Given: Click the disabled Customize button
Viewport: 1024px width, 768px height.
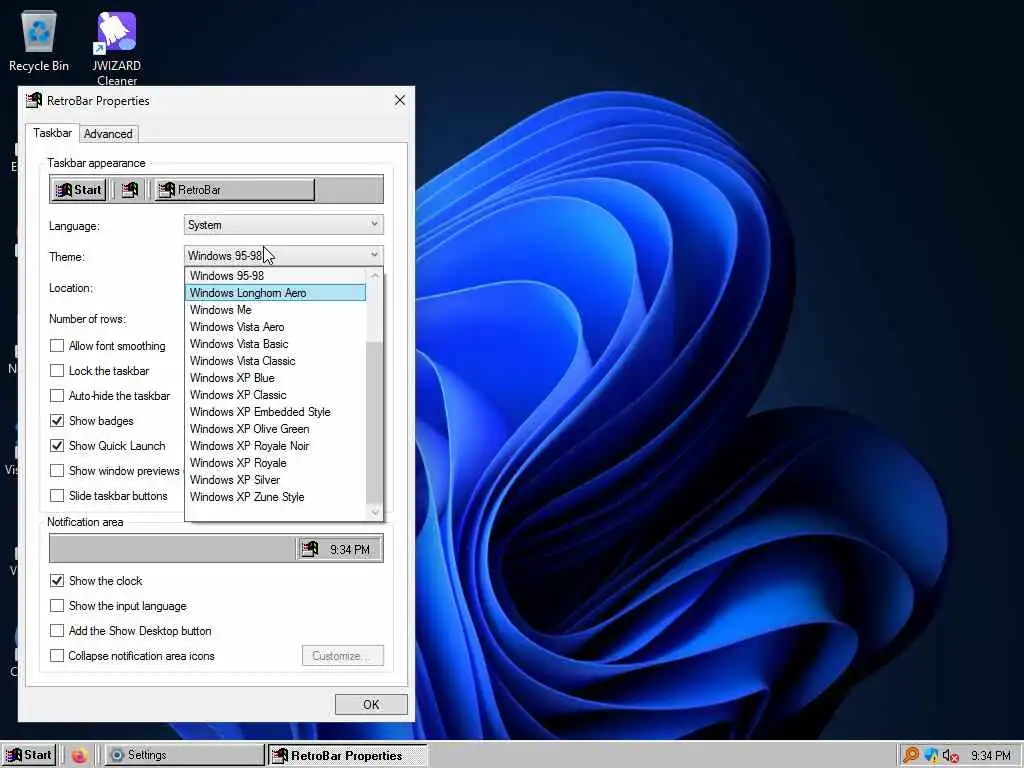Looking at the screenshot, I should 343,656.
